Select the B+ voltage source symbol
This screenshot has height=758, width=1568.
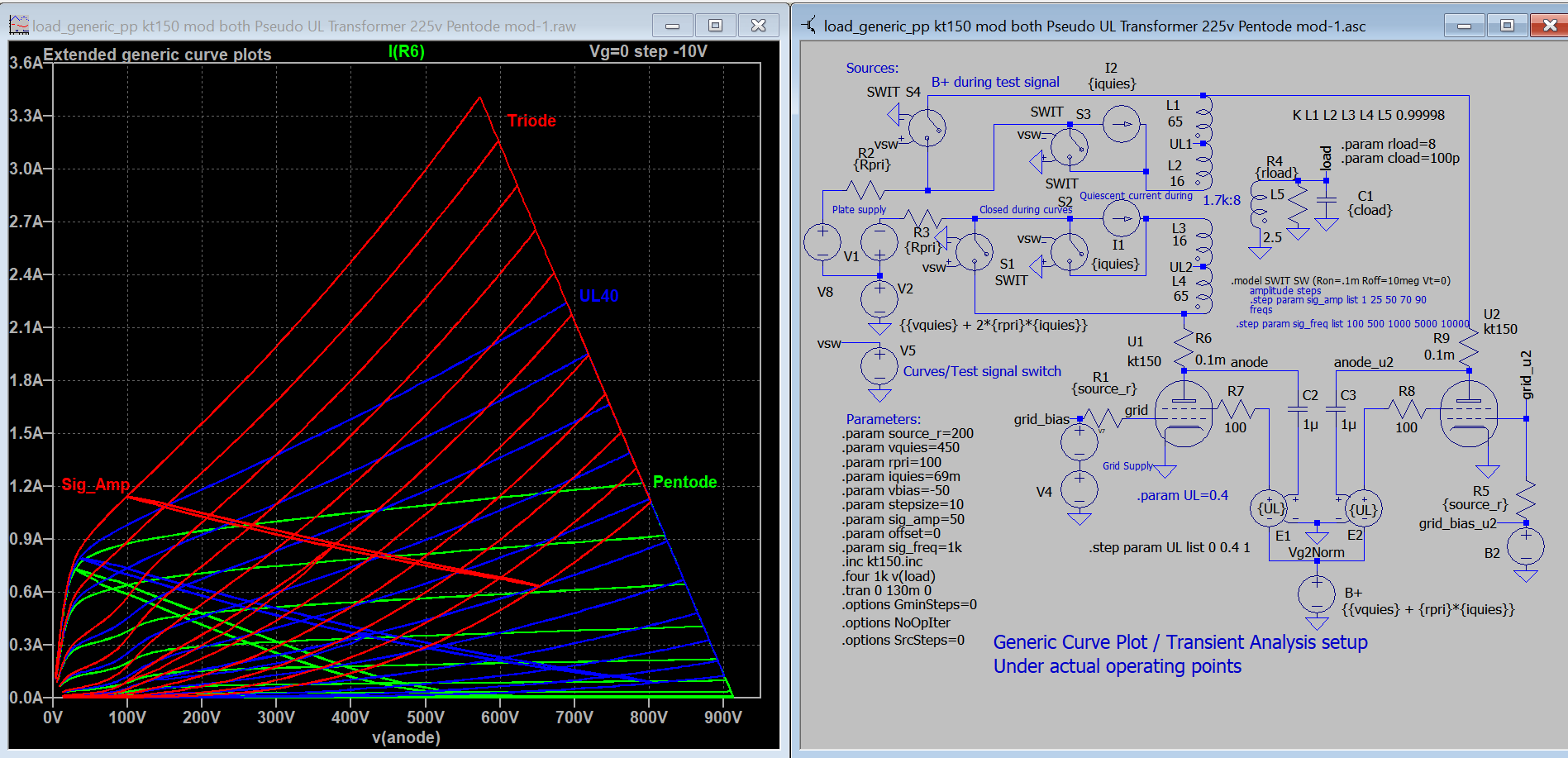coord(1317,594)
